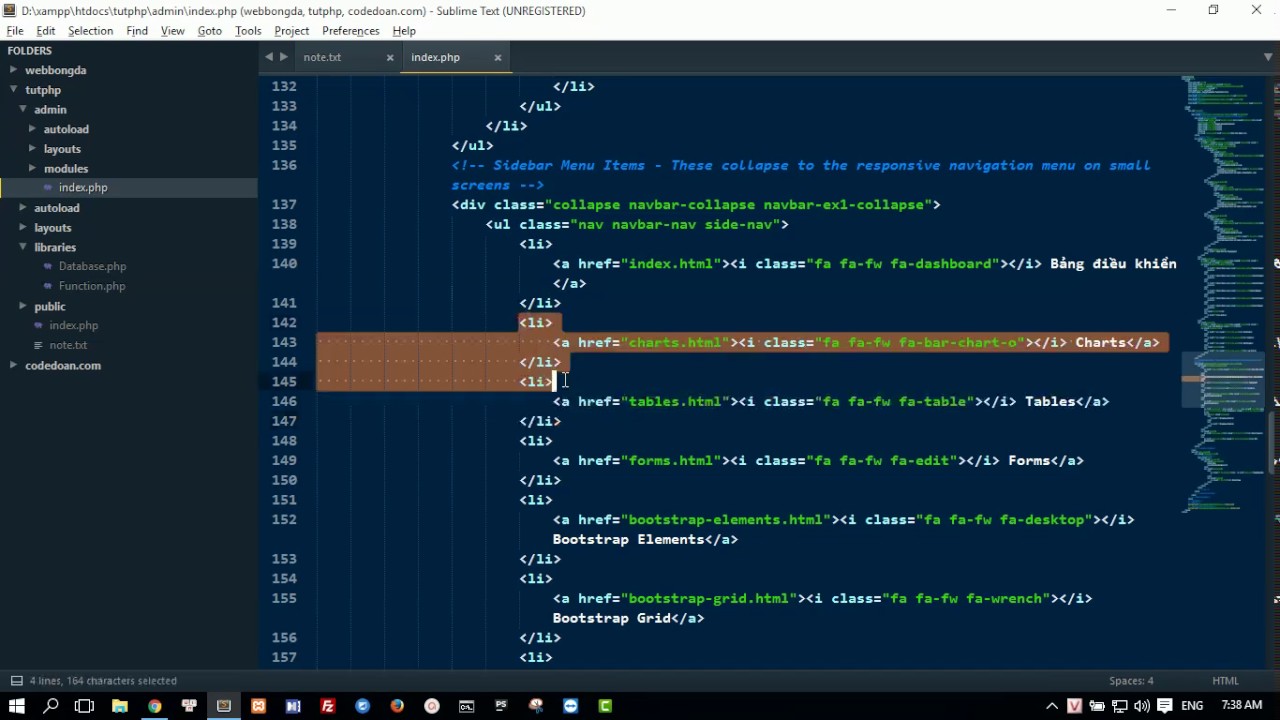Expand the modules folder
The image size is (1280, 720).
pos(32,169)
